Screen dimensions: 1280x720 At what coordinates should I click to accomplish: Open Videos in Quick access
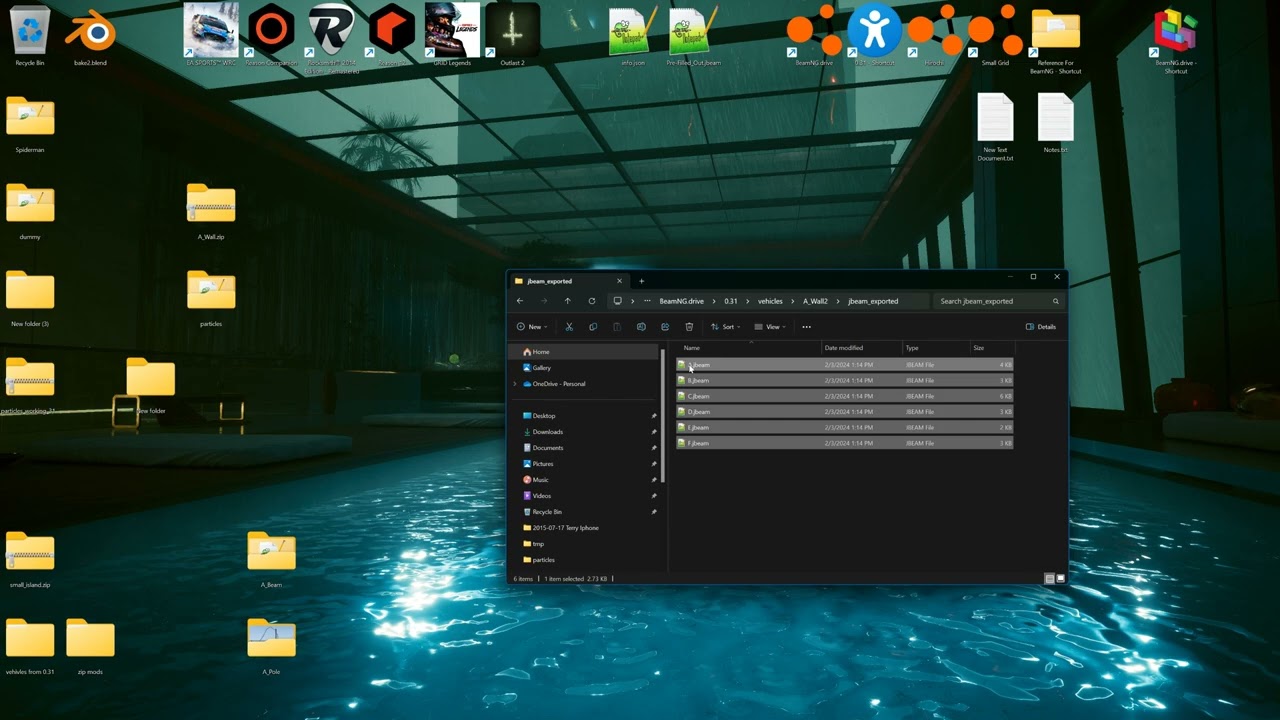click(585, 496)
